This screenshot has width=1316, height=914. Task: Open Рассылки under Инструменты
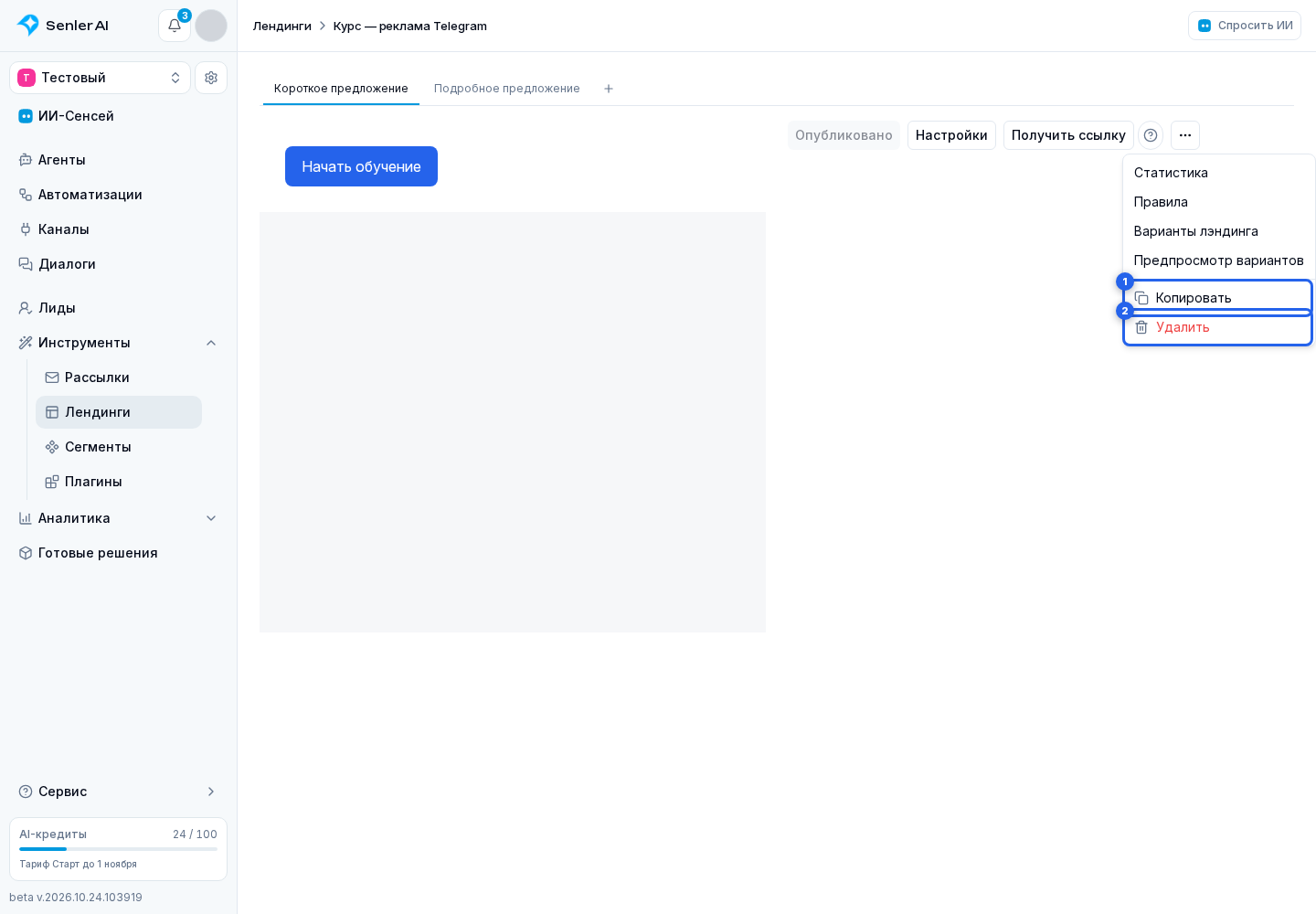[119, 377]
